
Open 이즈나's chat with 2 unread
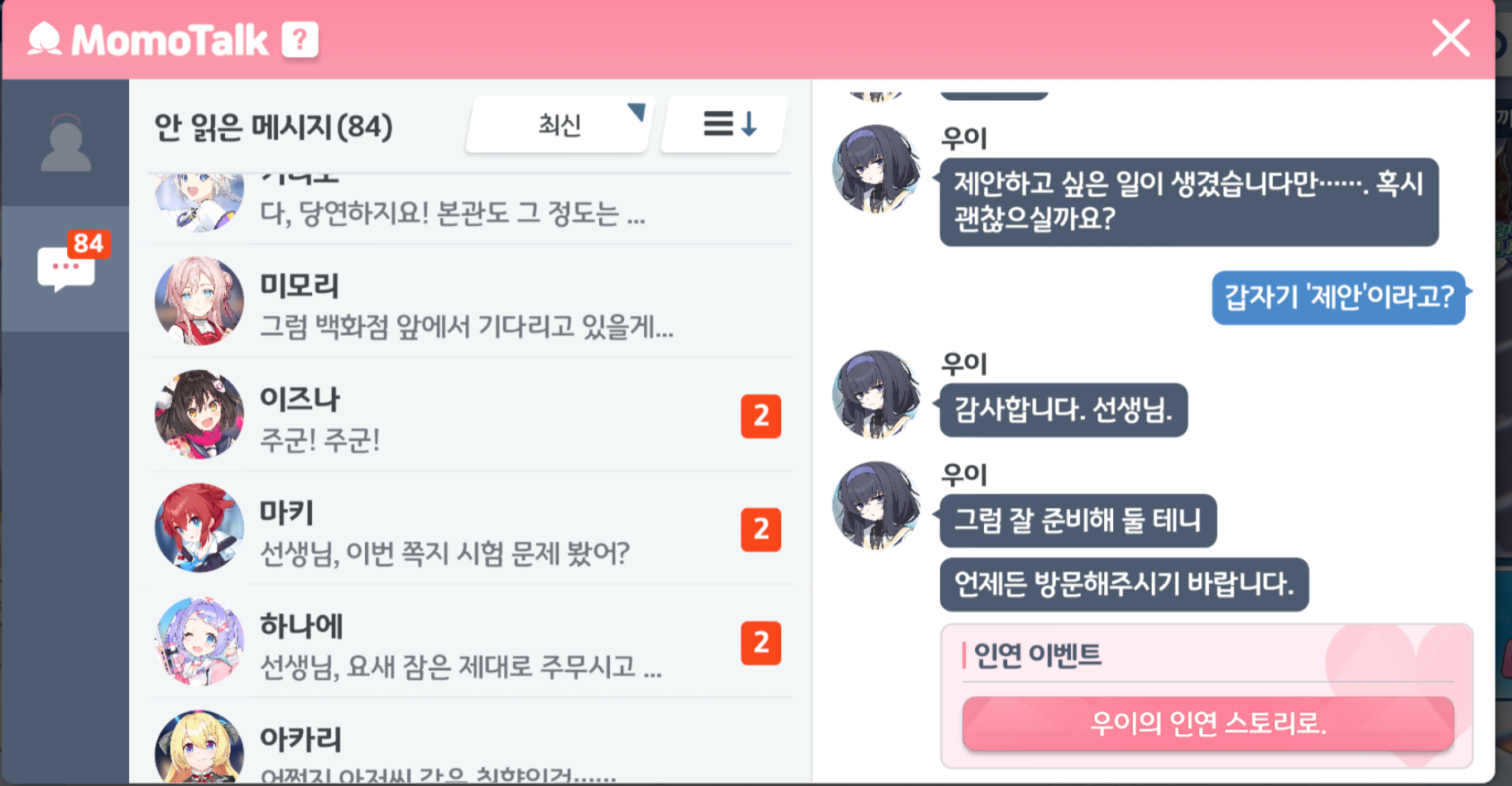tap(470, 415)
